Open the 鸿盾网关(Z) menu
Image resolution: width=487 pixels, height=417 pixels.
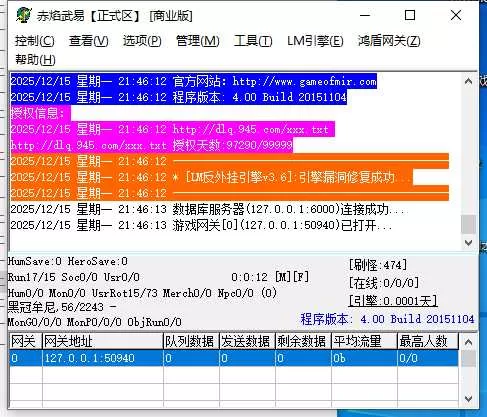(x=389, y=41)
